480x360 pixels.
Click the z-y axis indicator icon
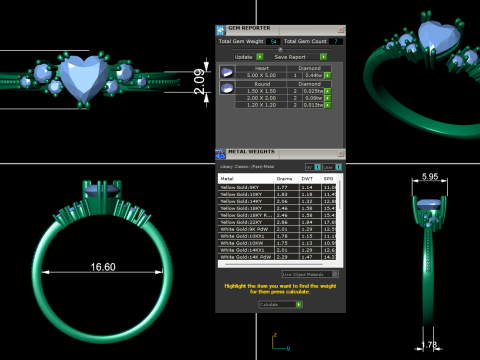(x=281, y=342)
